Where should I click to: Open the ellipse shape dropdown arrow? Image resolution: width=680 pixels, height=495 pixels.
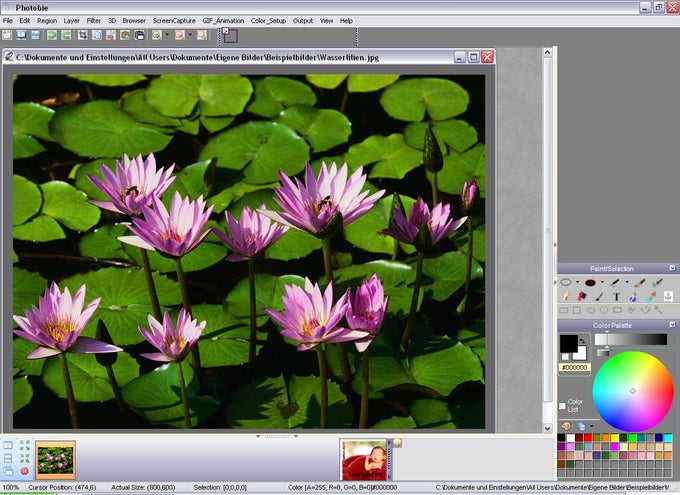(578, 282)
